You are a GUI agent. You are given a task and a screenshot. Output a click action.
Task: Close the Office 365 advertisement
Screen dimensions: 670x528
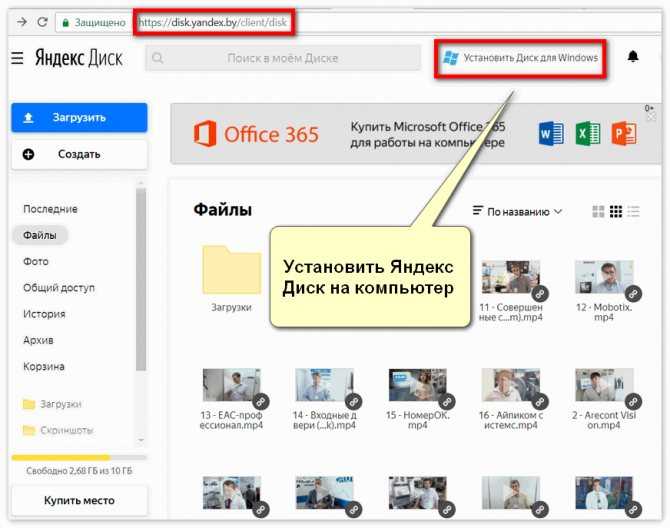point(651,117)
